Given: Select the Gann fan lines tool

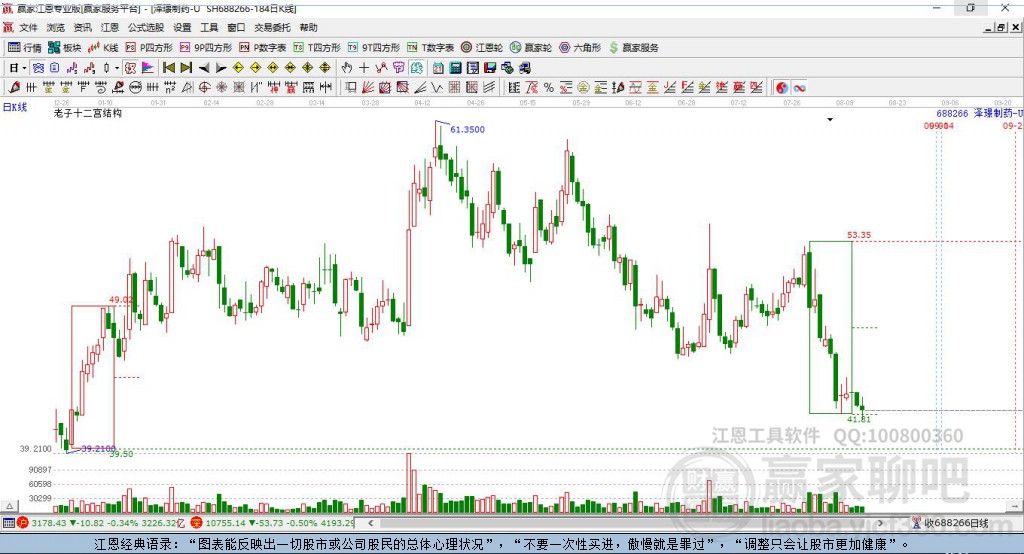Looking at the screenshot, I should [x=368, y=88].
